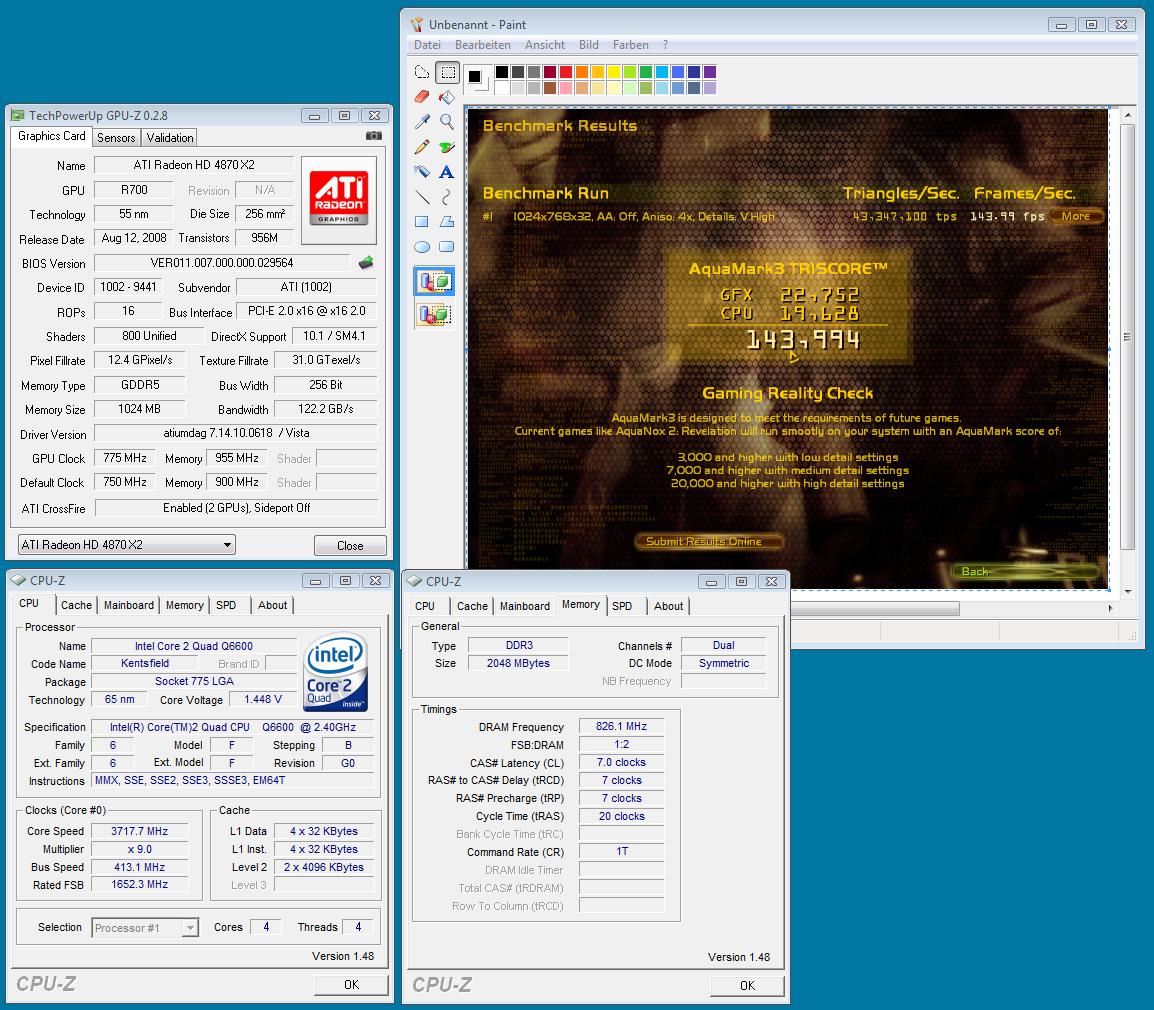Open the ? help menu in Paint
This screenshot has height=1010, width=1154.
665,45
